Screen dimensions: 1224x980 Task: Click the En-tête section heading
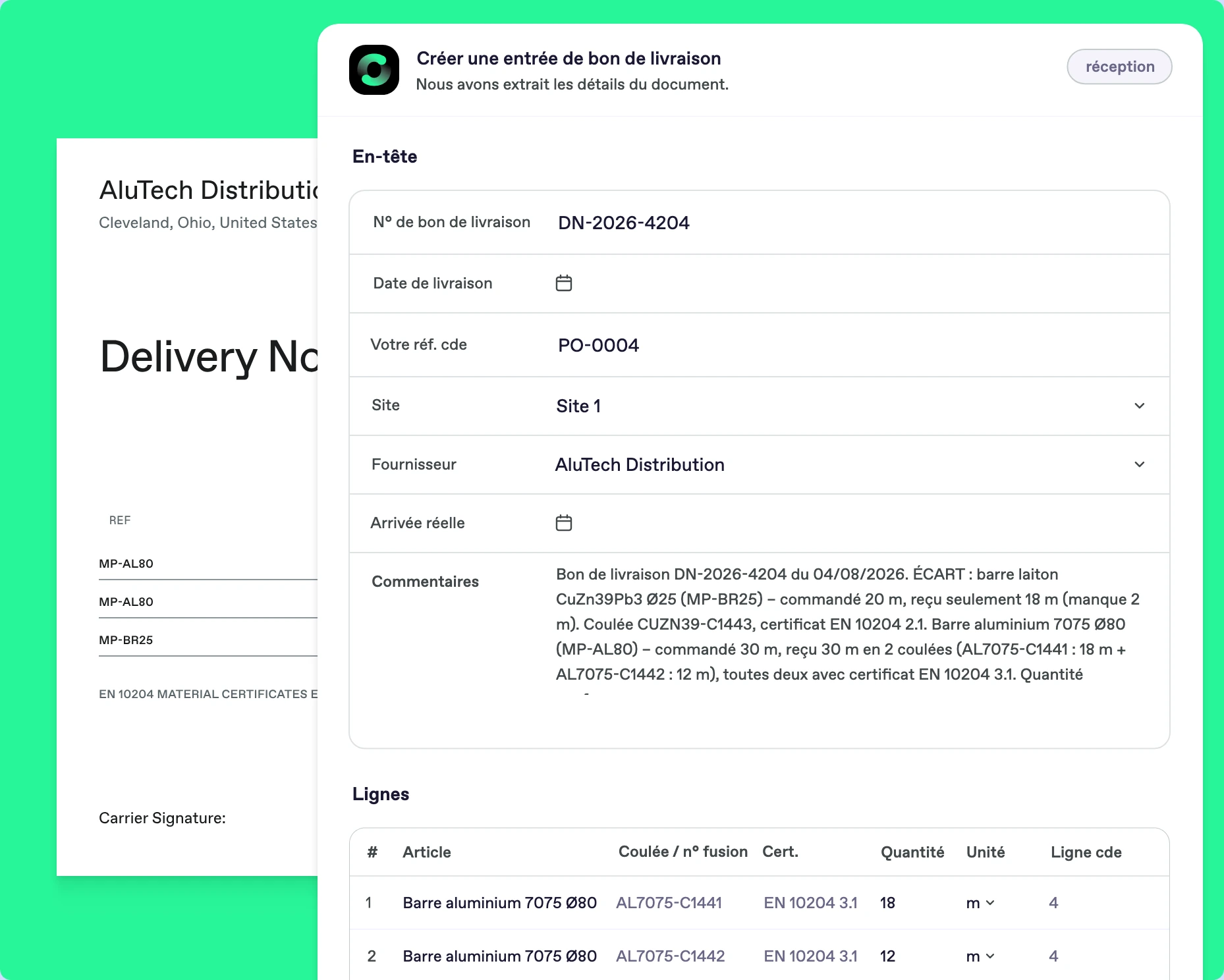(x=385, y=157)
